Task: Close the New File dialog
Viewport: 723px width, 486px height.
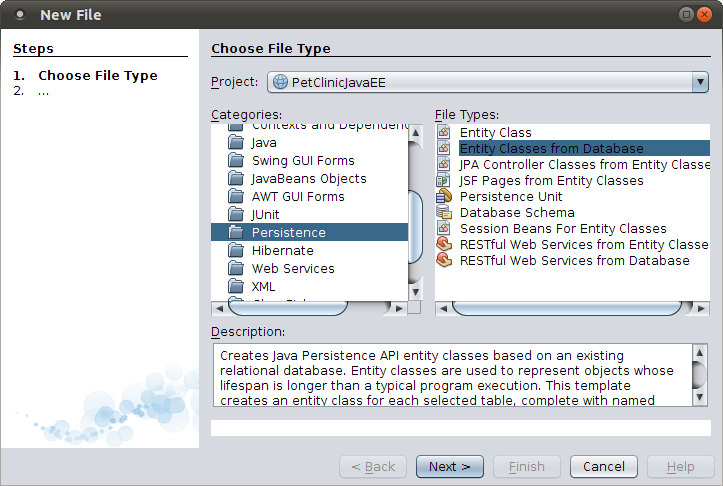Action: click(704, 15)
